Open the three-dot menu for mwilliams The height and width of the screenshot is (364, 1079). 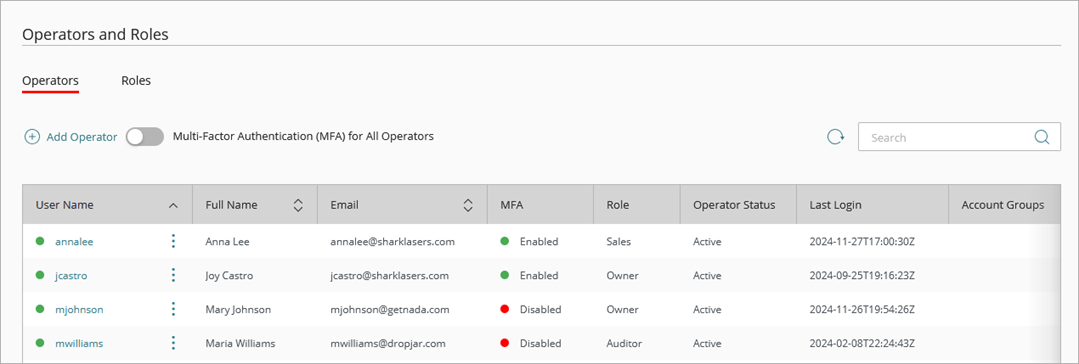(x=173, y=343)
